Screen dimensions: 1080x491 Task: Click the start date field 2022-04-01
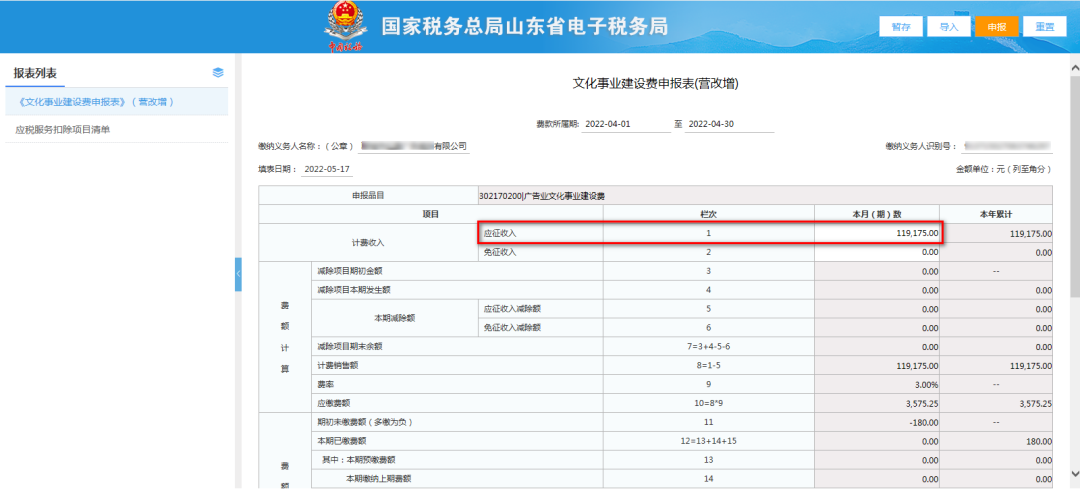tap(625, 125)
